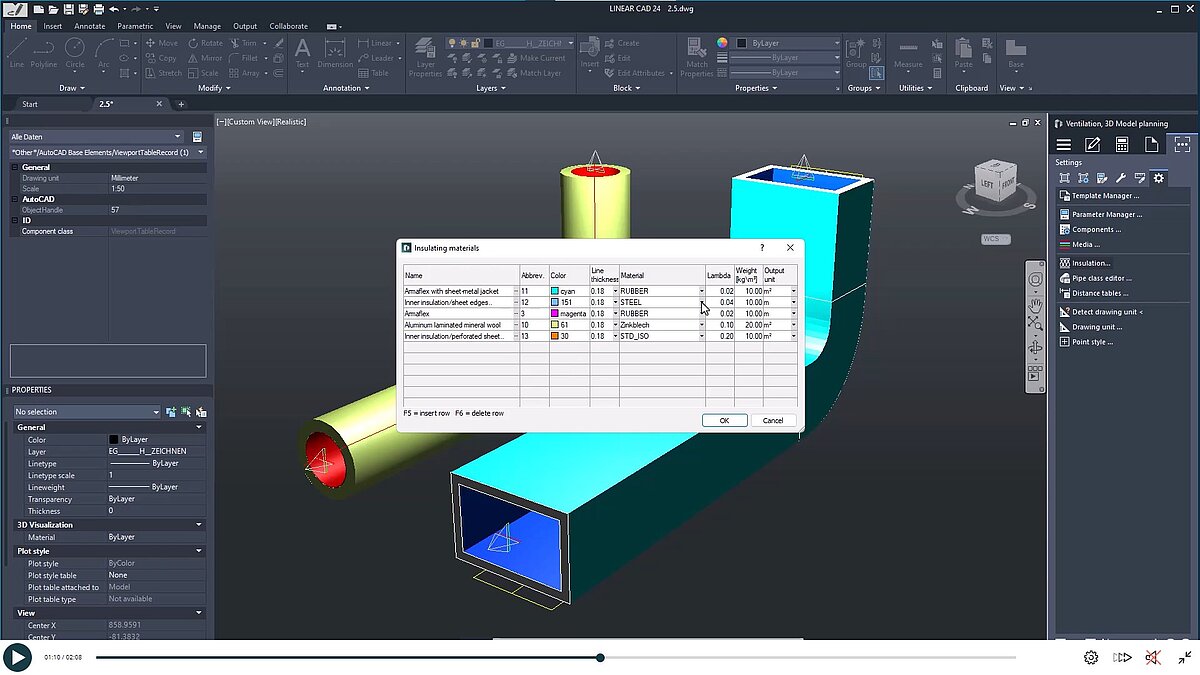The width and height of the screenshot is (1200, 675).
Task: Click the Match Layer icon
Action: (x=511, y=73)
